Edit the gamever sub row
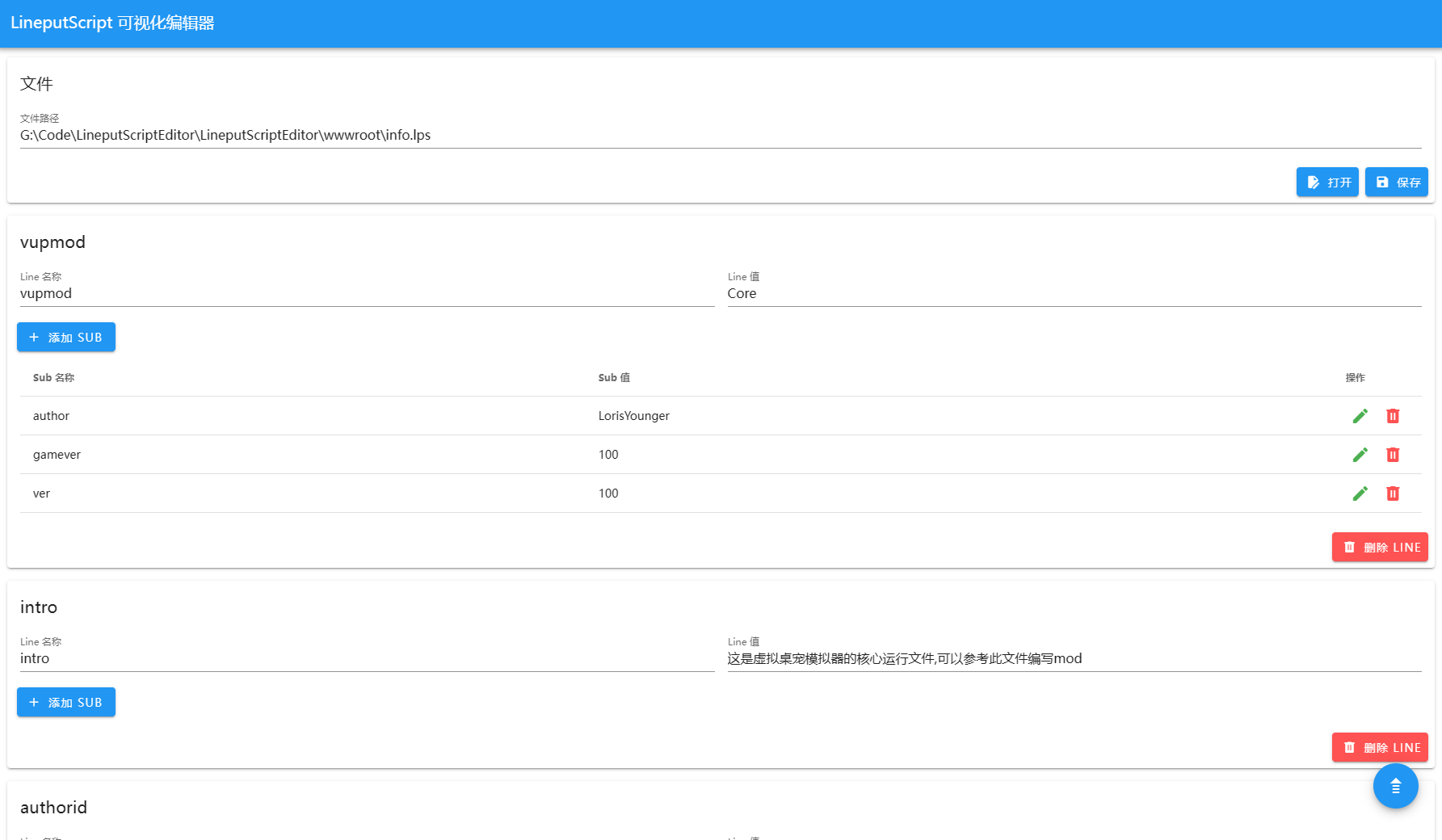 (1360, 455)
